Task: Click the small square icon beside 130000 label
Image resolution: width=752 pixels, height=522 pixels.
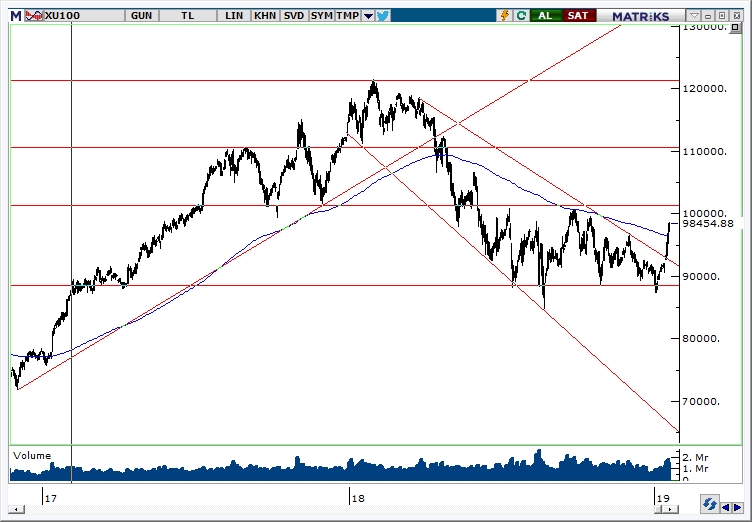Action: [735, 27]
